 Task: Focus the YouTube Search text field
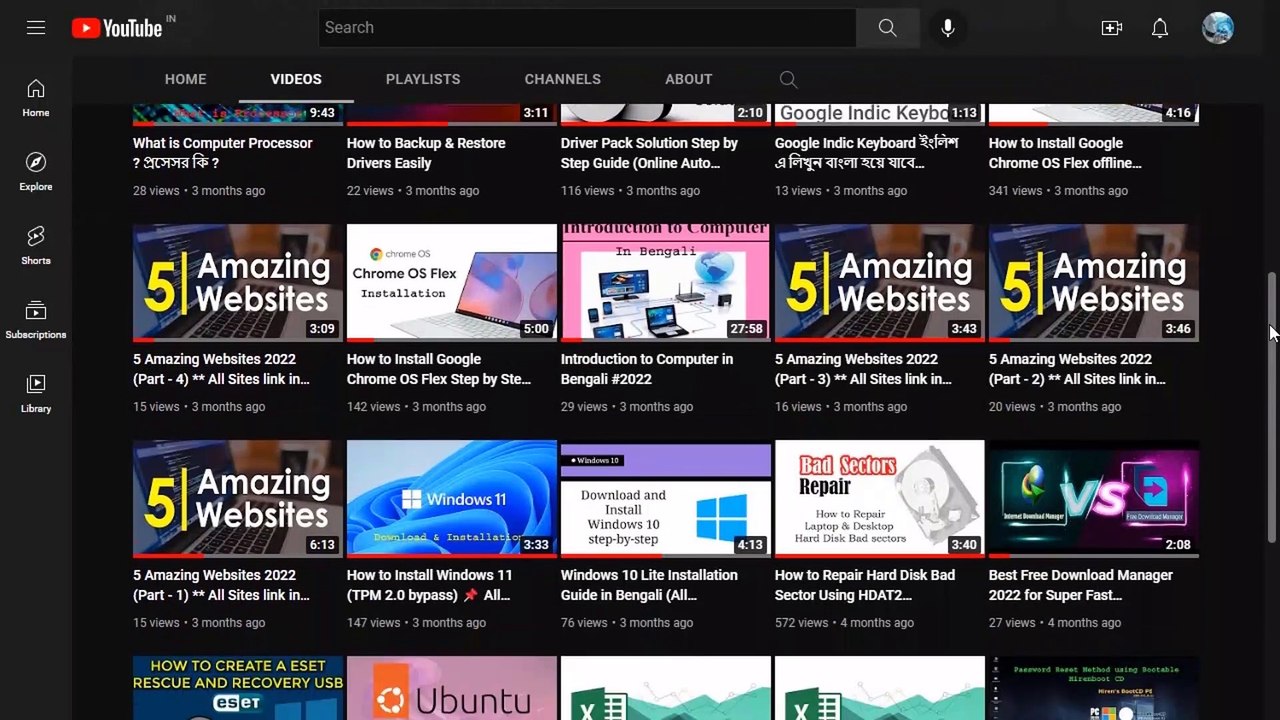(588, 28)
